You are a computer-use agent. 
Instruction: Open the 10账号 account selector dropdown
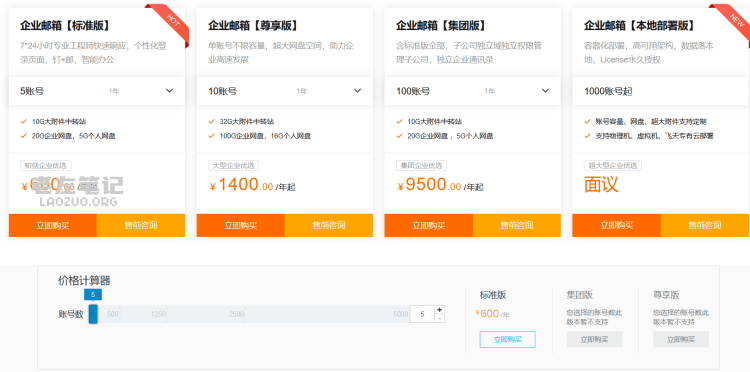(x=285, y=91)
